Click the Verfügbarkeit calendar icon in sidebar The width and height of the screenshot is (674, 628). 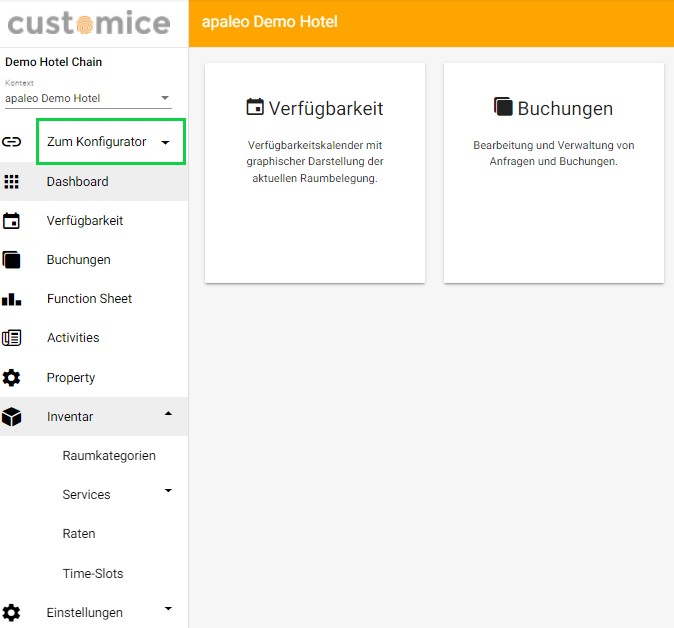[12, 221]
